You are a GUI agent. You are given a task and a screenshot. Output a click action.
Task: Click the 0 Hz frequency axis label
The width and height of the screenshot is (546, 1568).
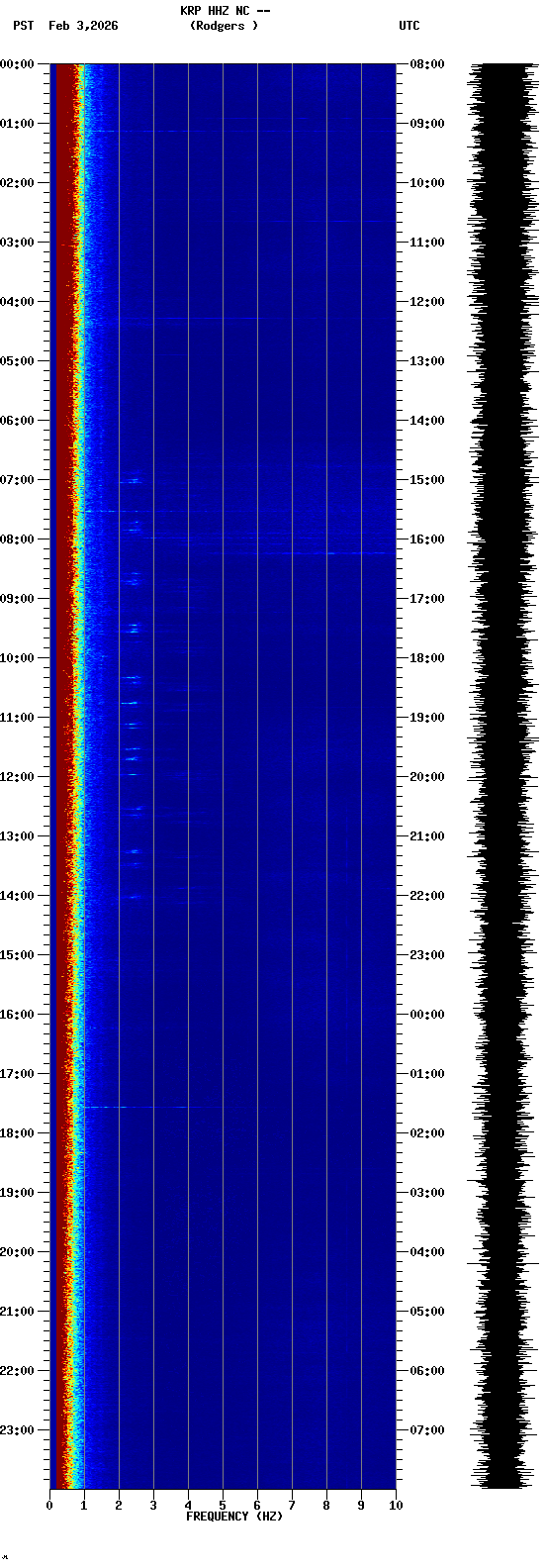(x=49, y=1506)
